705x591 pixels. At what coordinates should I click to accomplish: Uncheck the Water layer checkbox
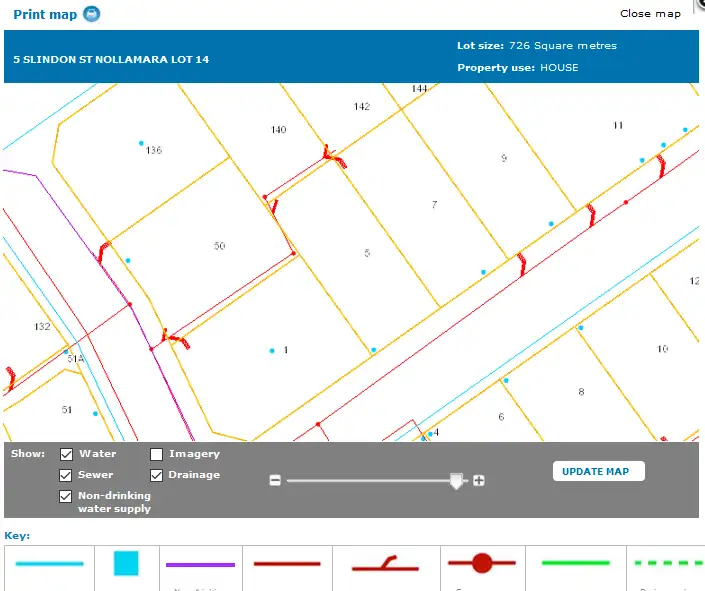(x=67, y=454)
